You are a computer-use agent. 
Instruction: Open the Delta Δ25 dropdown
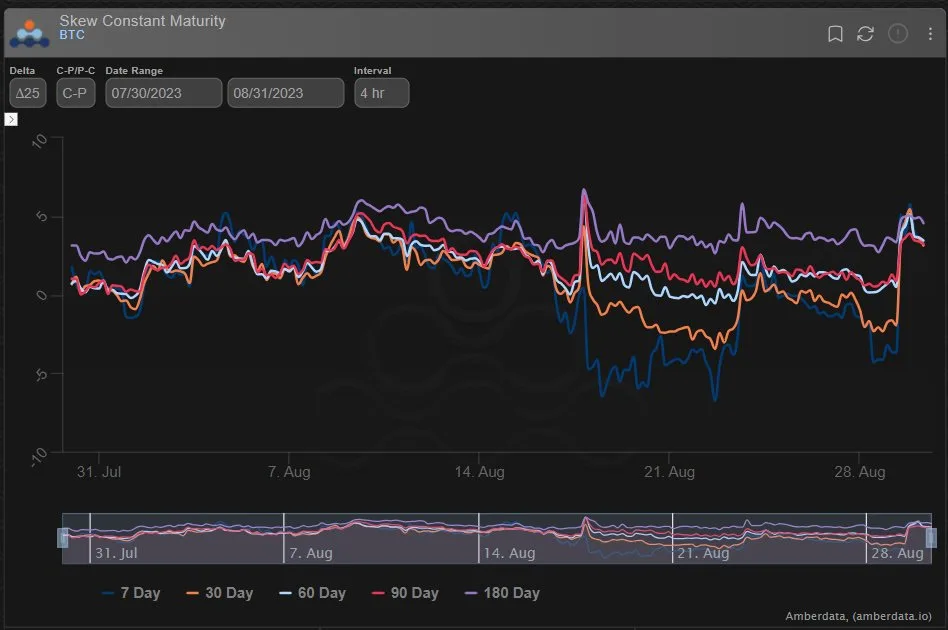tap(28, 93)
